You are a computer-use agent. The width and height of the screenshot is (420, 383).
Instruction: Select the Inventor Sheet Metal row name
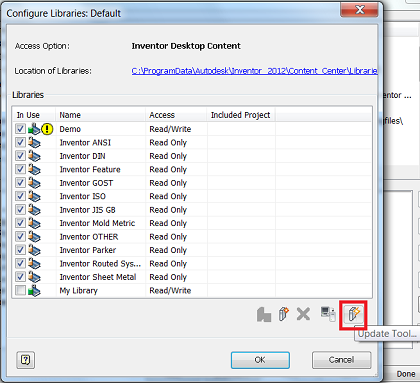(x=98, y=277)
